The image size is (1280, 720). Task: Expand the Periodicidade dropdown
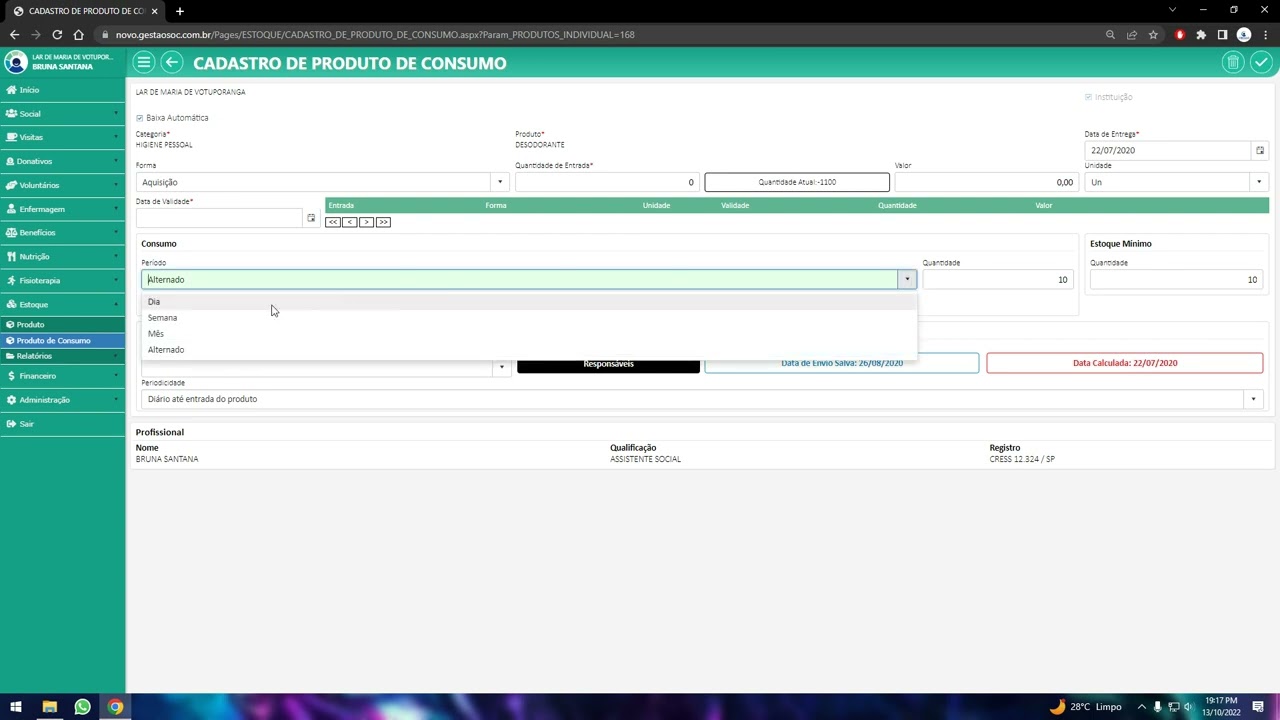[1252, 399]
